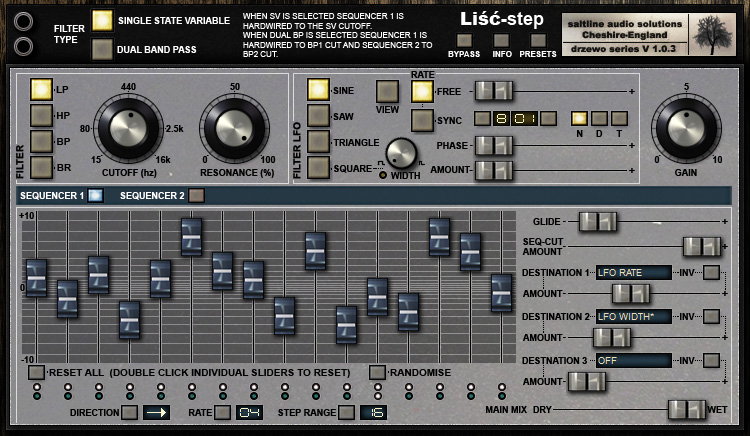Click the decrement button left of sync display
This screenshot has height=436, width=750.
click(482, 119)
